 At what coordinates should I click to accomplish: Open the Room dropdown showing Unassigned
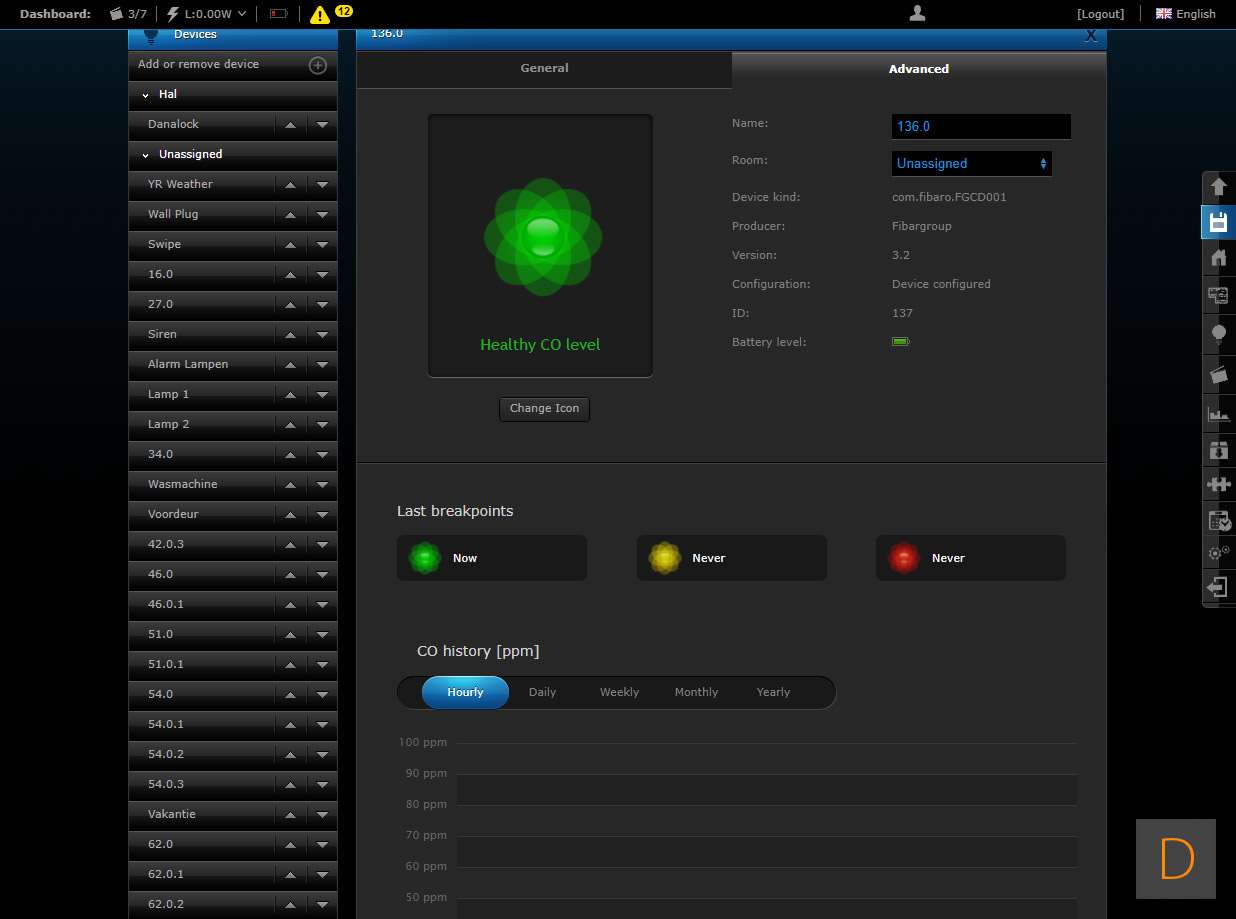971,163
